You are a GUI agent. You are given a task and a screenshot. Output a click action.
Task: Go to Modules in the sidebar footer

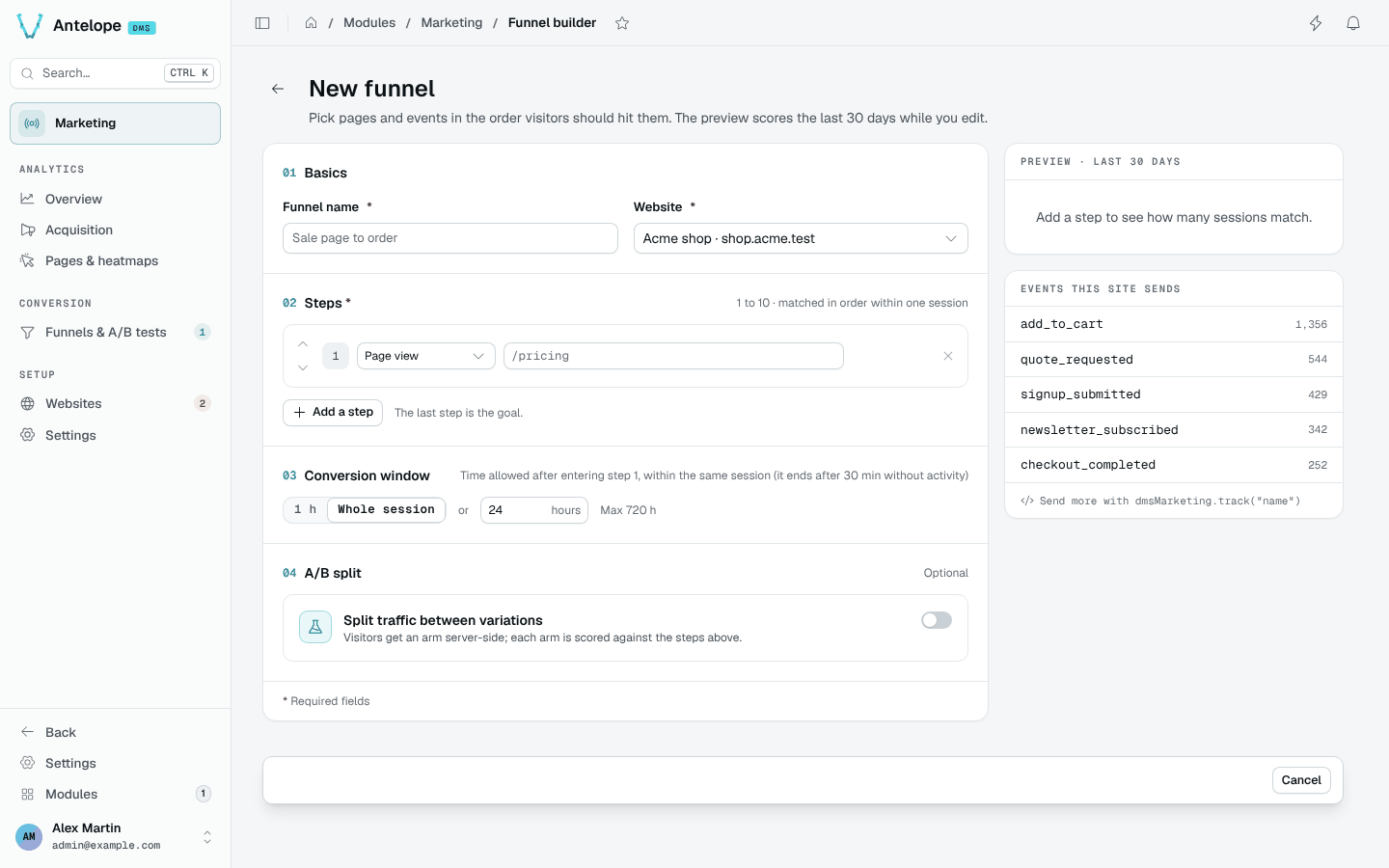click(x=116, y=795)
